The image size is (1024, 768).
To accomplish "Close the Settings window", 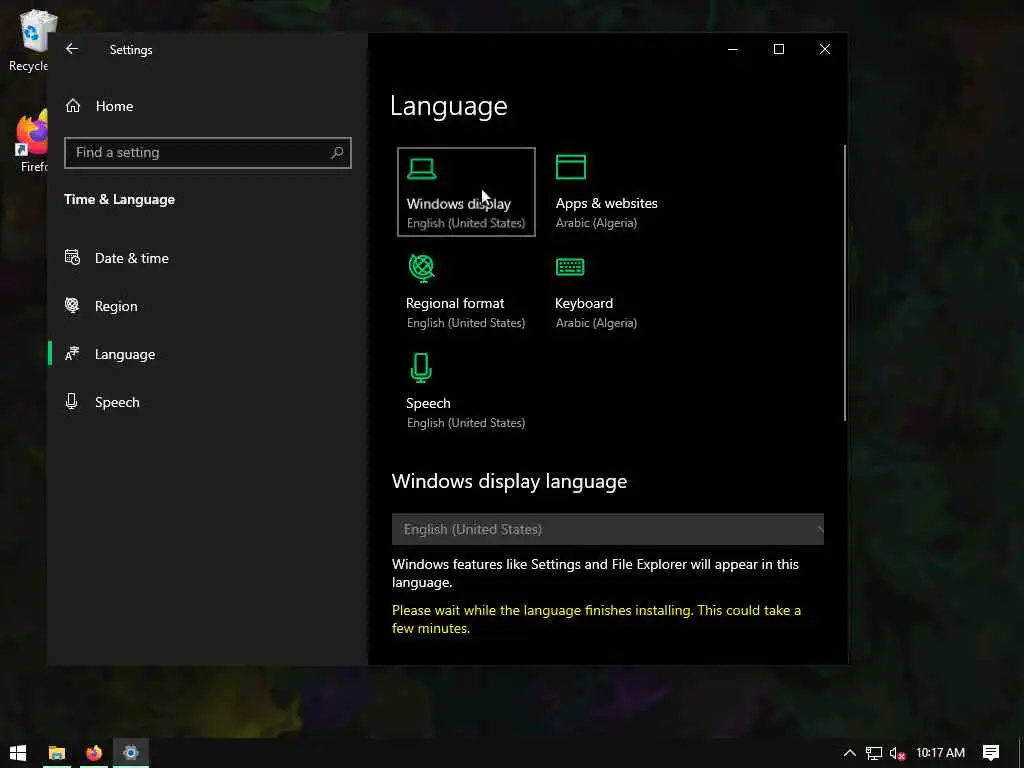I will 825,49.
